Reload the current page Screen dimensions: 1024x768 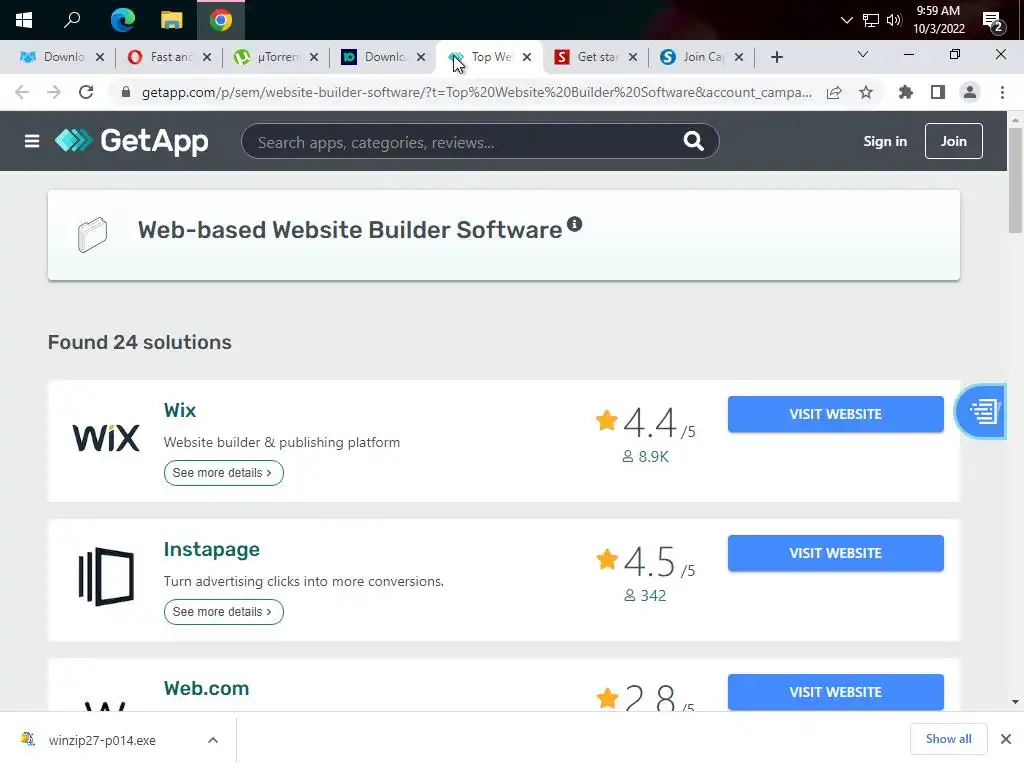pyautogui.click(x=86, y=92)
